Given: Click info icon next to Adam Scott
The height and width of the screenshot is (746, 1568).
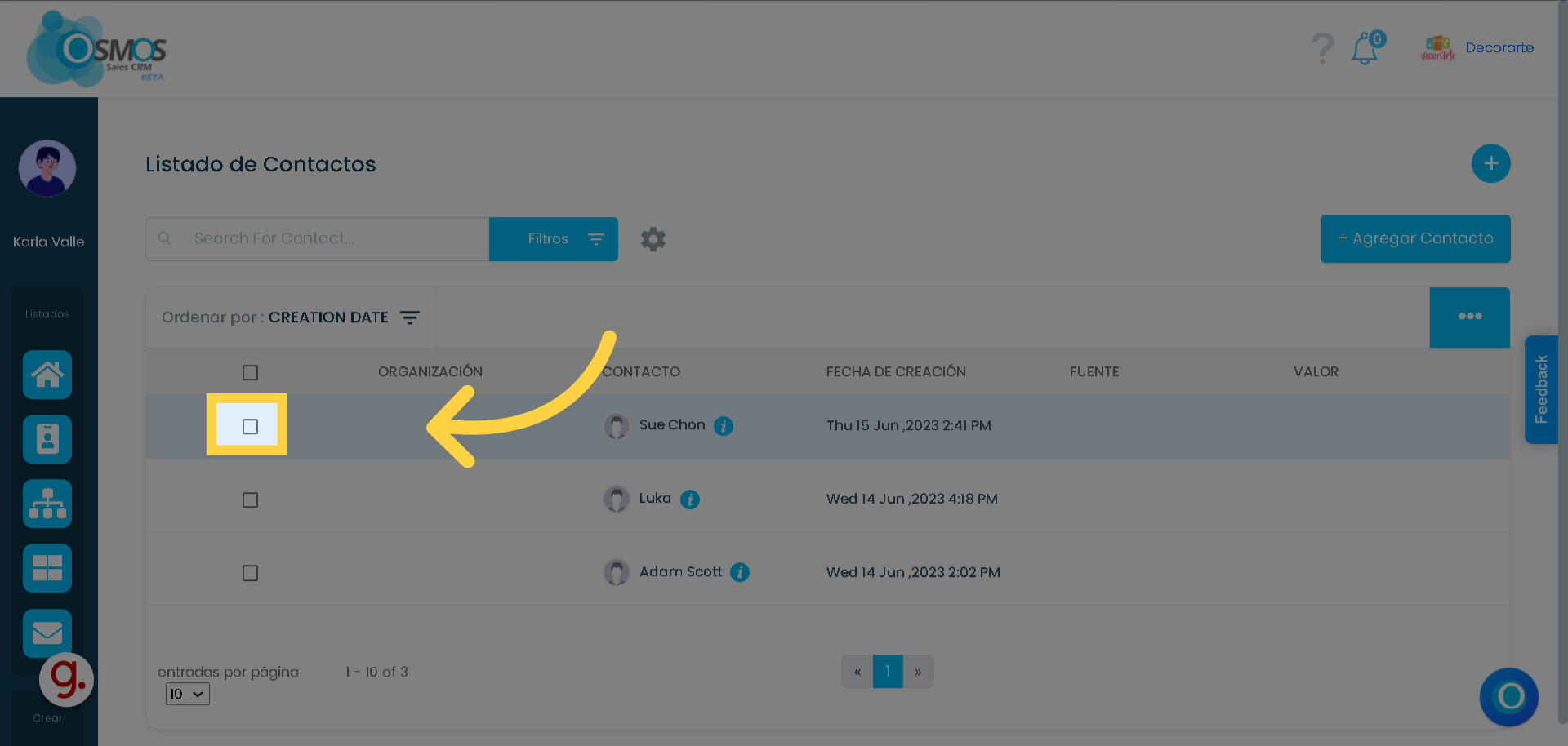Looking at the screenshot, I should (740, 573).
